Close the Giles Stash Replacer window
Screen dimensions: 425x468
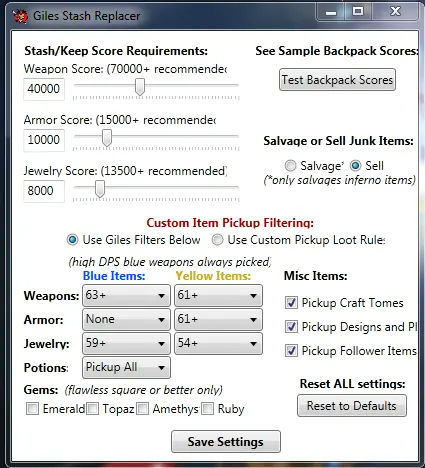(395, 12)
